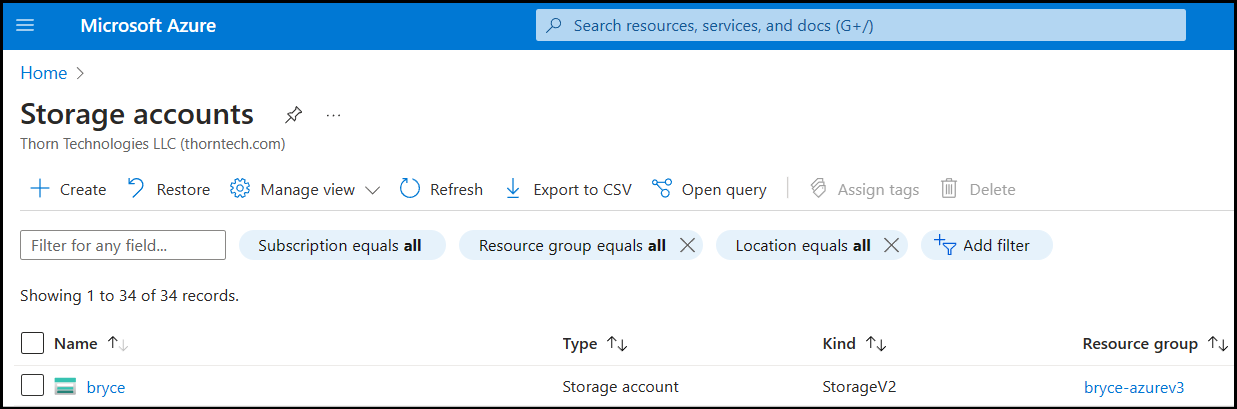
Task: Sort by the Name column header
Action: tap(76, 343)
